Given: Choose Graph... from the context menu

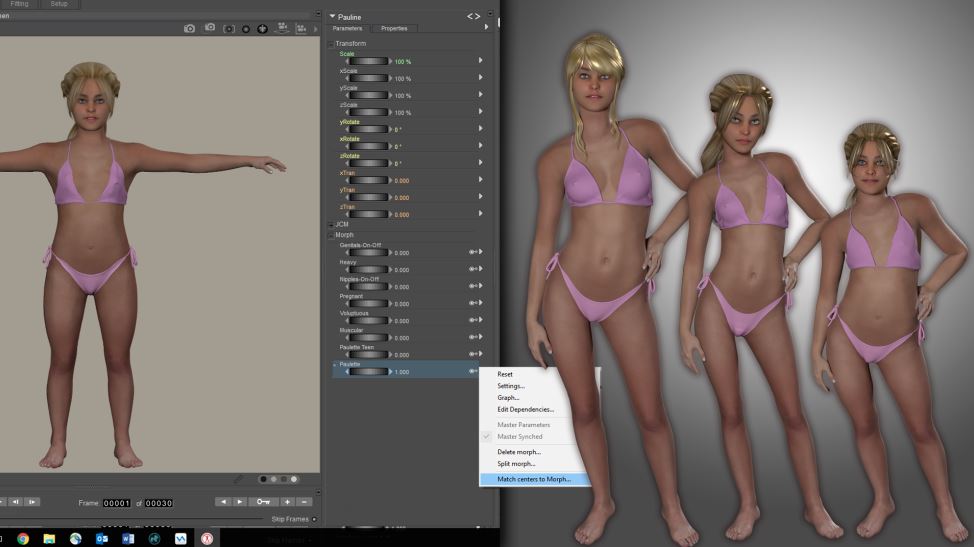Looking at the screenshot, I should pyautogui.click(x=508, y=398).
